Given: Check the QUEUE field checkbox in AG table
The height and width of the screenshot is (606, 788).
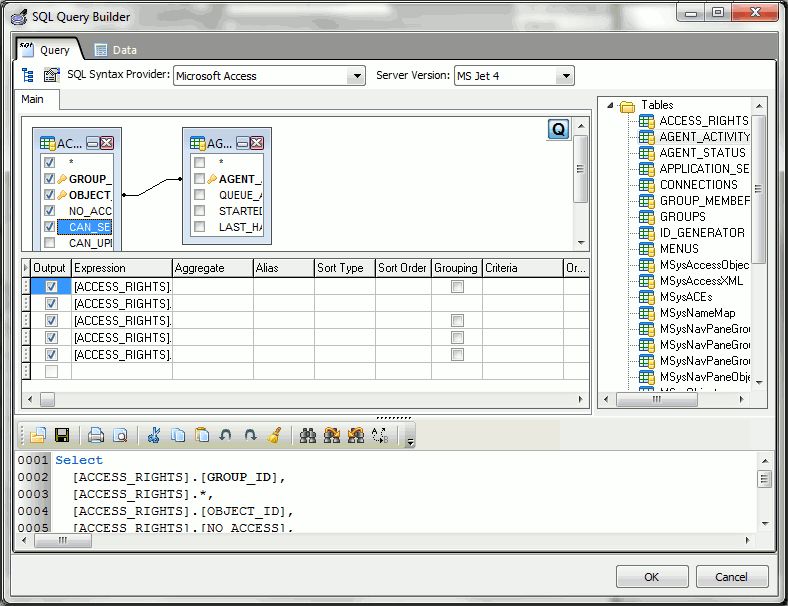Looking at the screenshot, I should pos(200,195).
